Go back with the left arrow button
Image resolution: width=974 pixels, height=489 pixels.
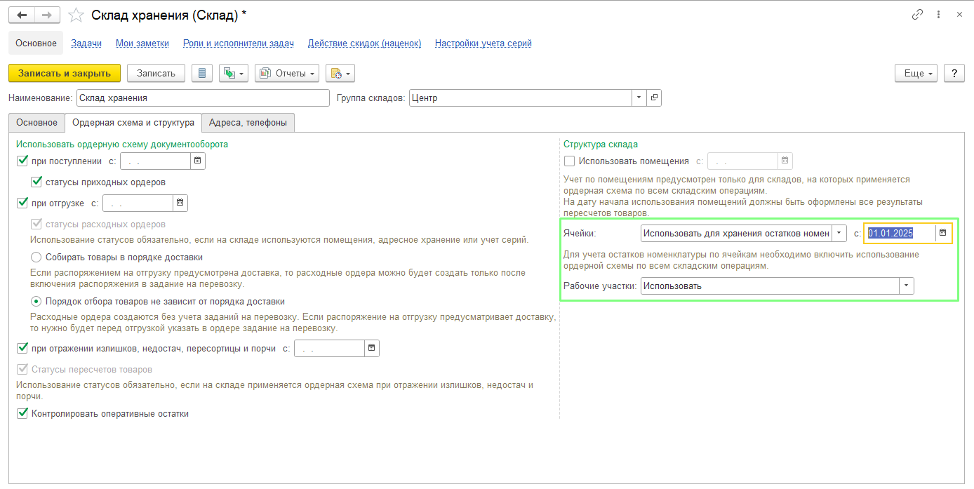[22, 15]
